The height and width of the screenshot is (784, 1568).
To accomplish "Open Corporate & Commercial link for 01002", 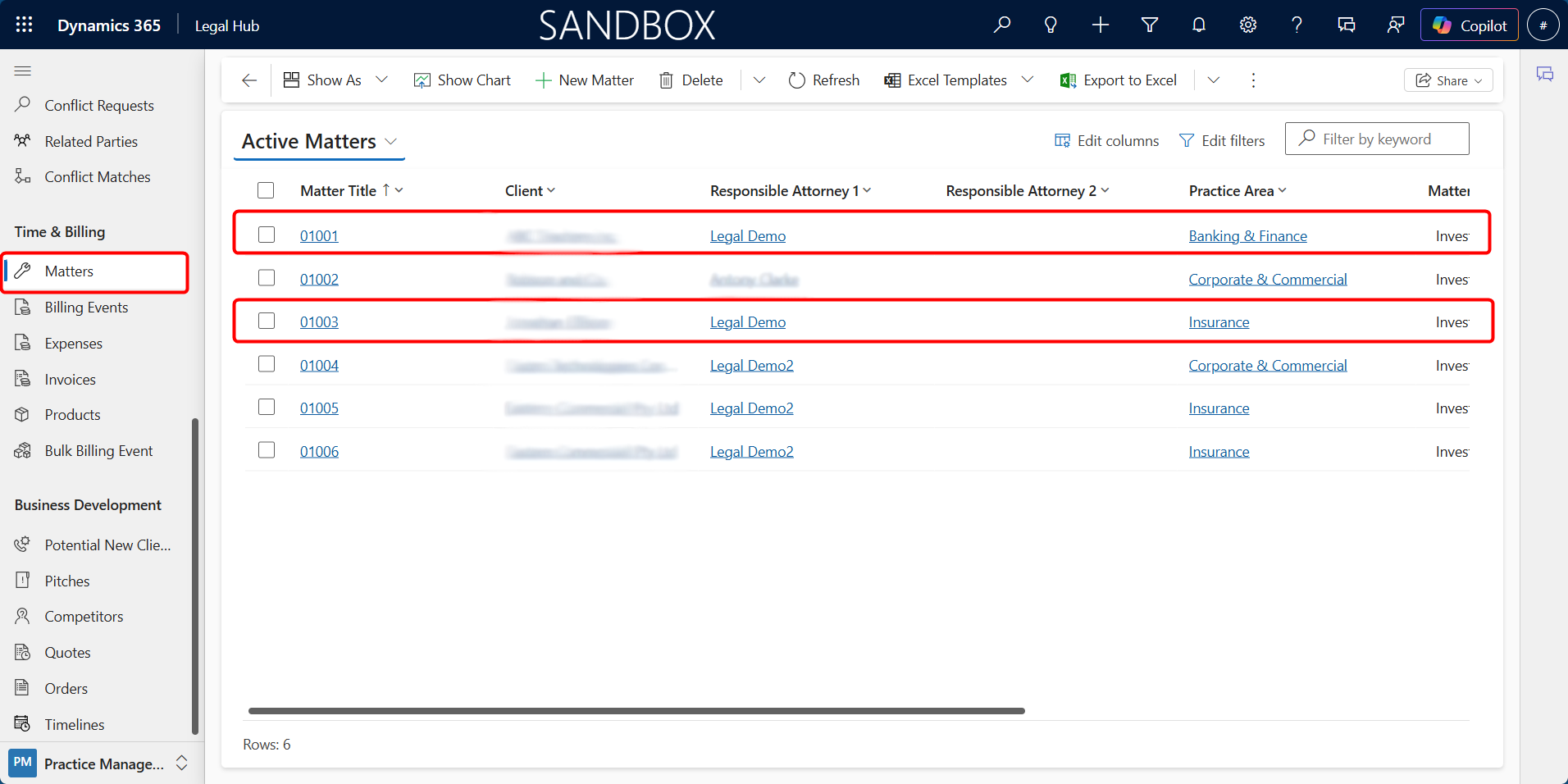I will [x=1267, y=280].
